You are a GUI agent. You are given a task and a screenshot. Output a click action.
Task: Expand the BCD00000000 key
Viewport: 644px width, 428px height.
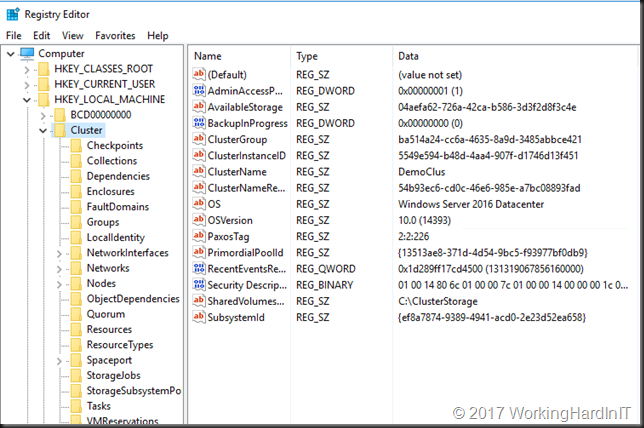point(43,116)
